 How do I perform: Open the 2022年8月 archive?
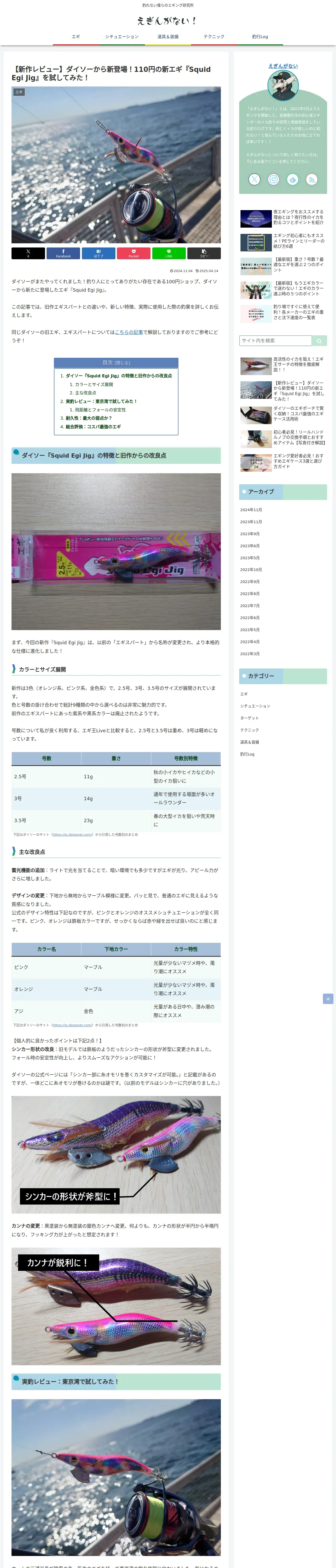(249, 594)
